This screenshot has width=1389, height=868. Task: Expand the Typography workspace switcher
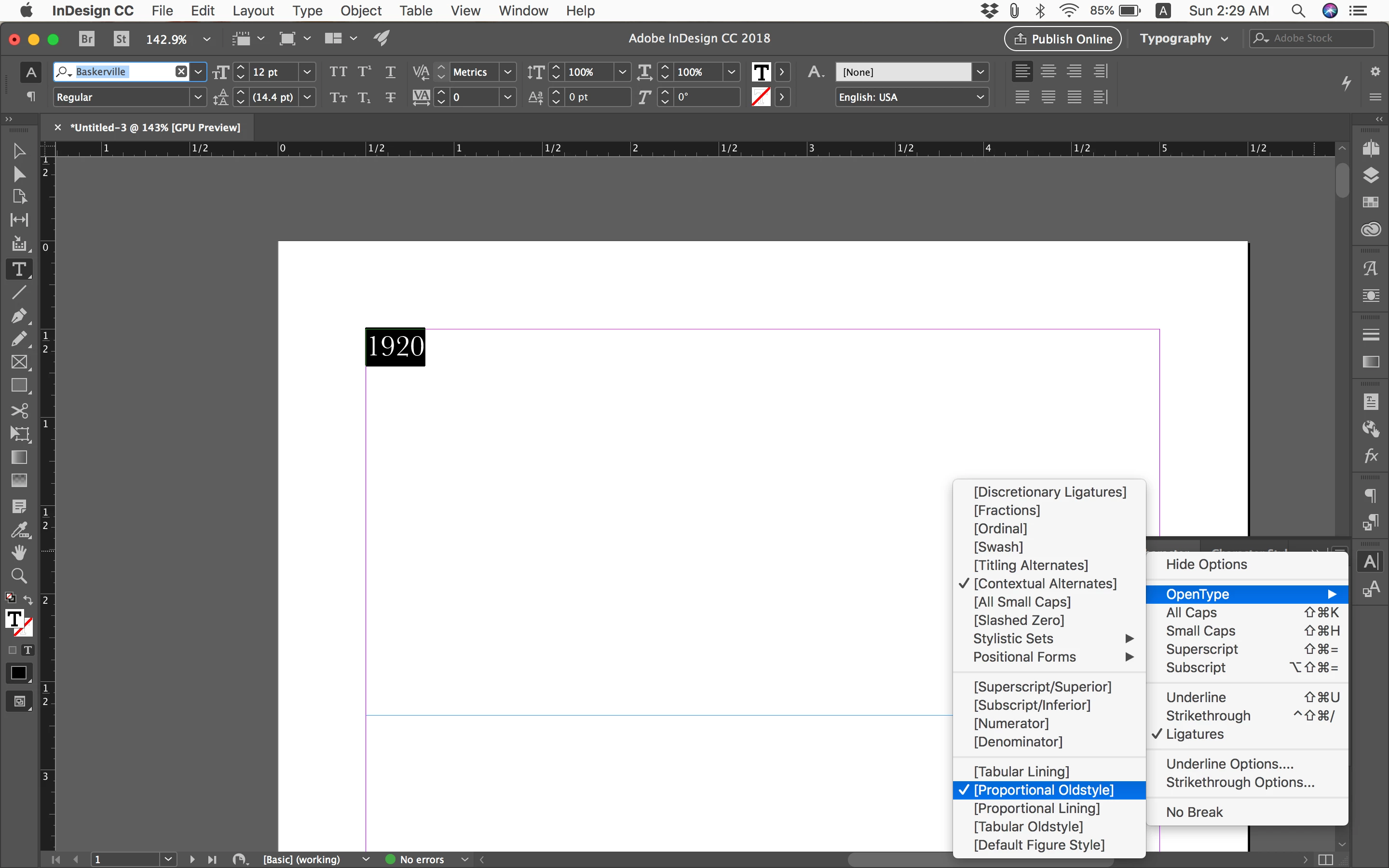pos(1184,39)
